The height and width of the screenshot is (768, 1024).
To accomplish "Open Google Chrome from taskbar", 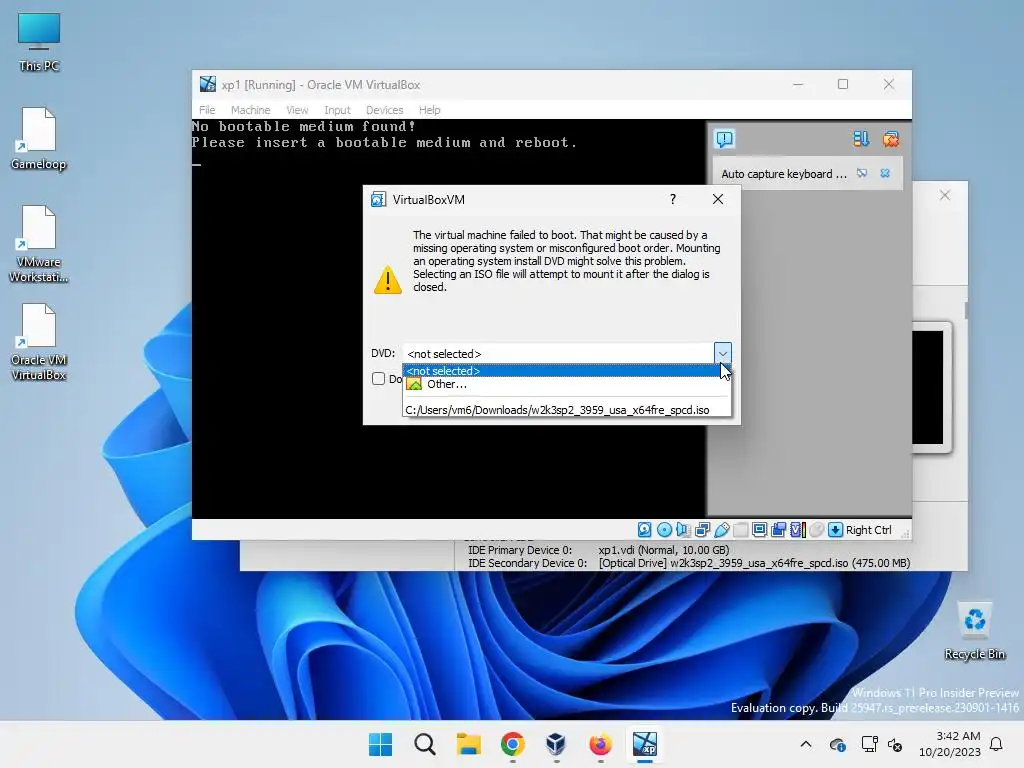I will [513, 744].
